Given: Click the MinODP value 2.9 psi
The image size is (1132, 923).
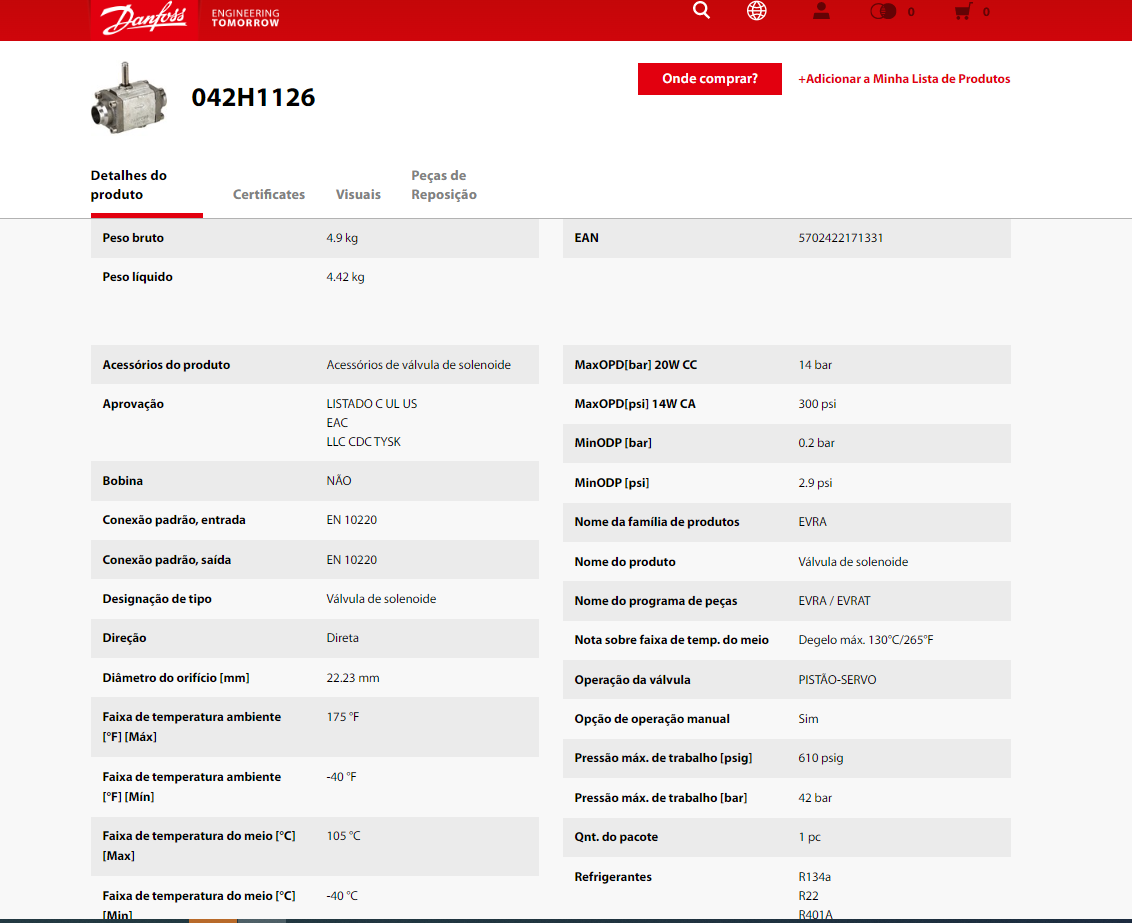Looking at the screenshot, I should pyautogui.click(x=815, y=483).
